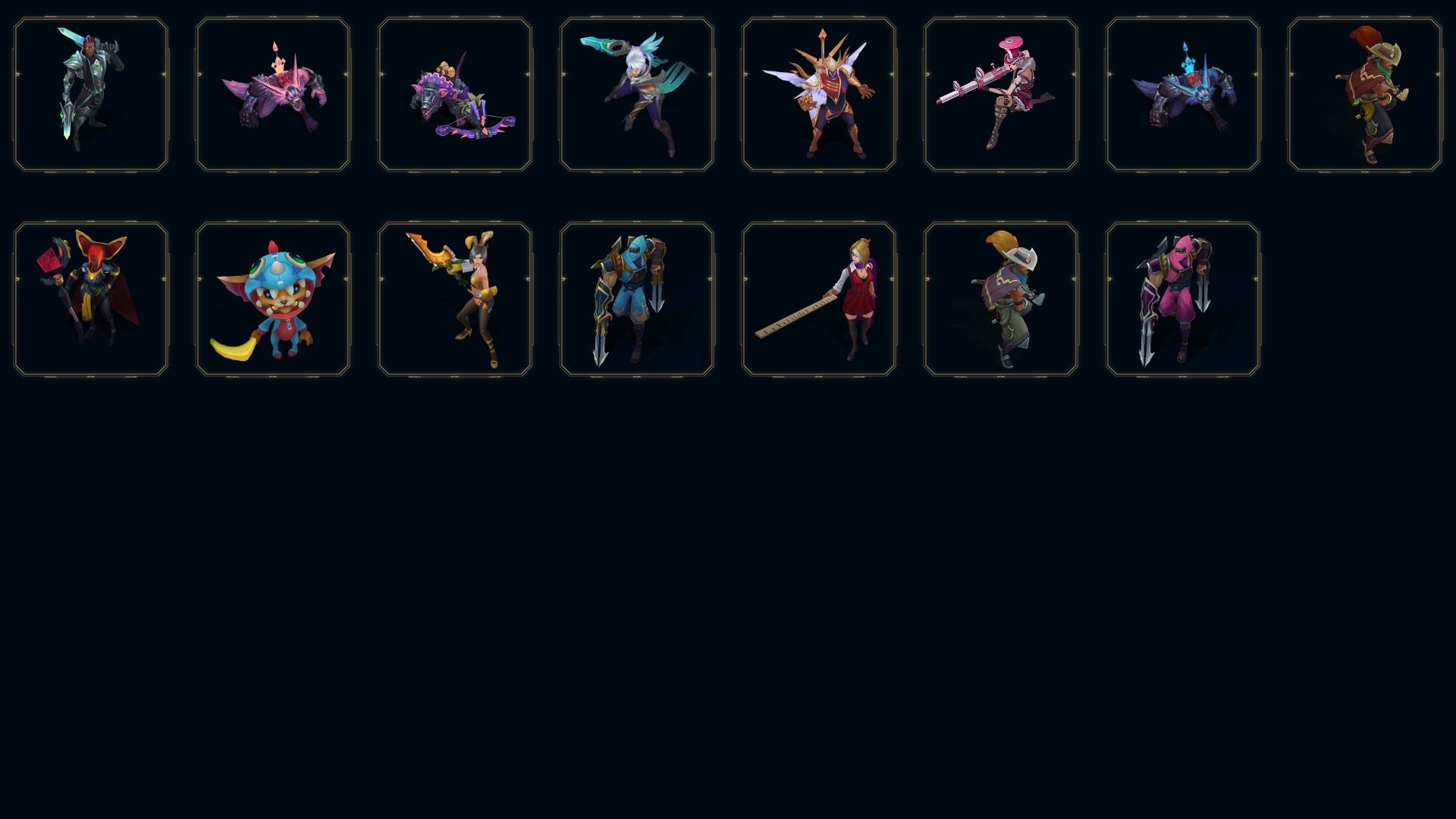Choose the pink ninja with twin arm blades
The image size is (1456, 819).
(x=1183, y=299)
